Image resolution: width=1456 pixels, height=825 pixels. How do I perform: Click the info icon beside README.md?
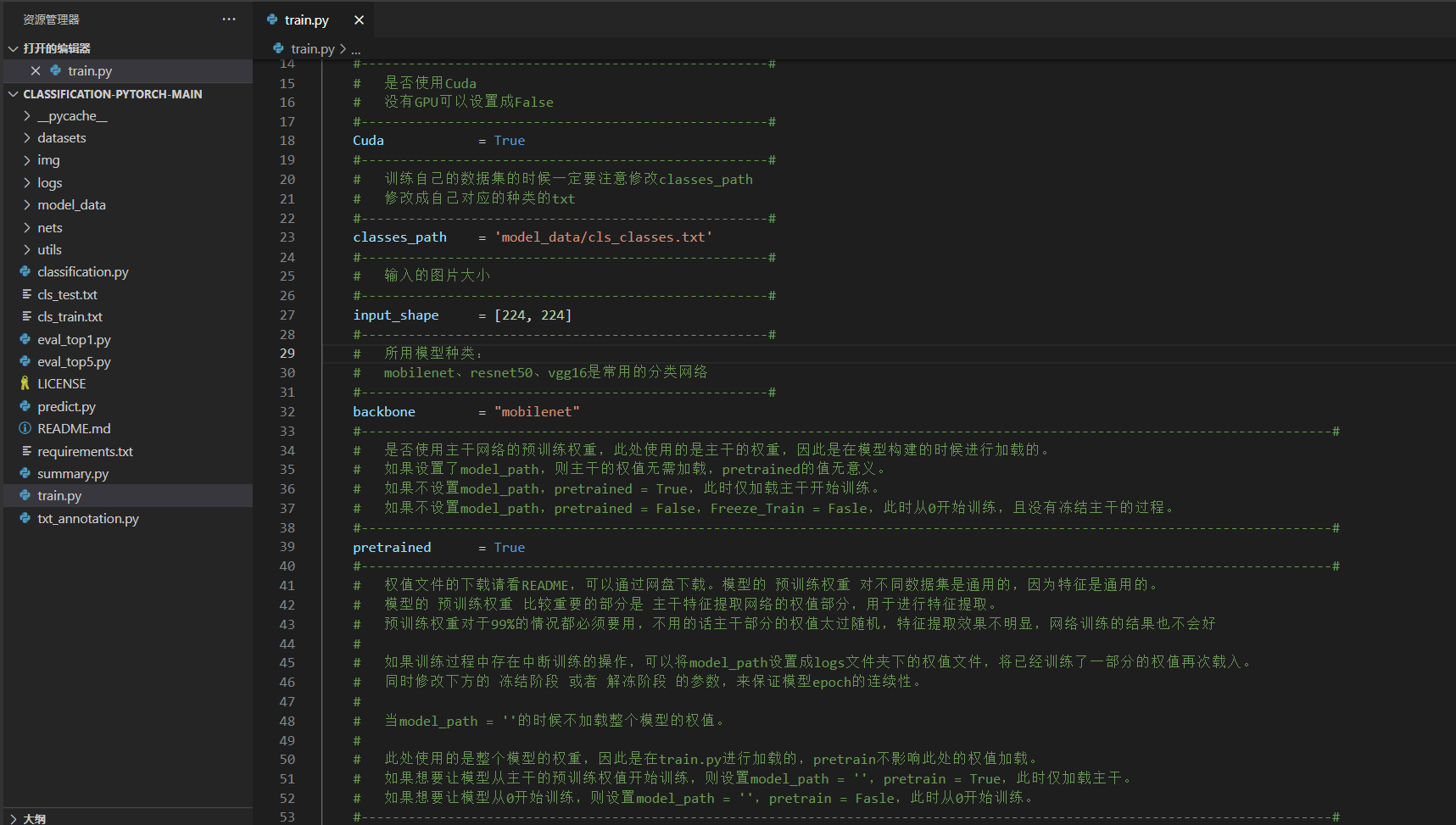[x=25, y=428]
